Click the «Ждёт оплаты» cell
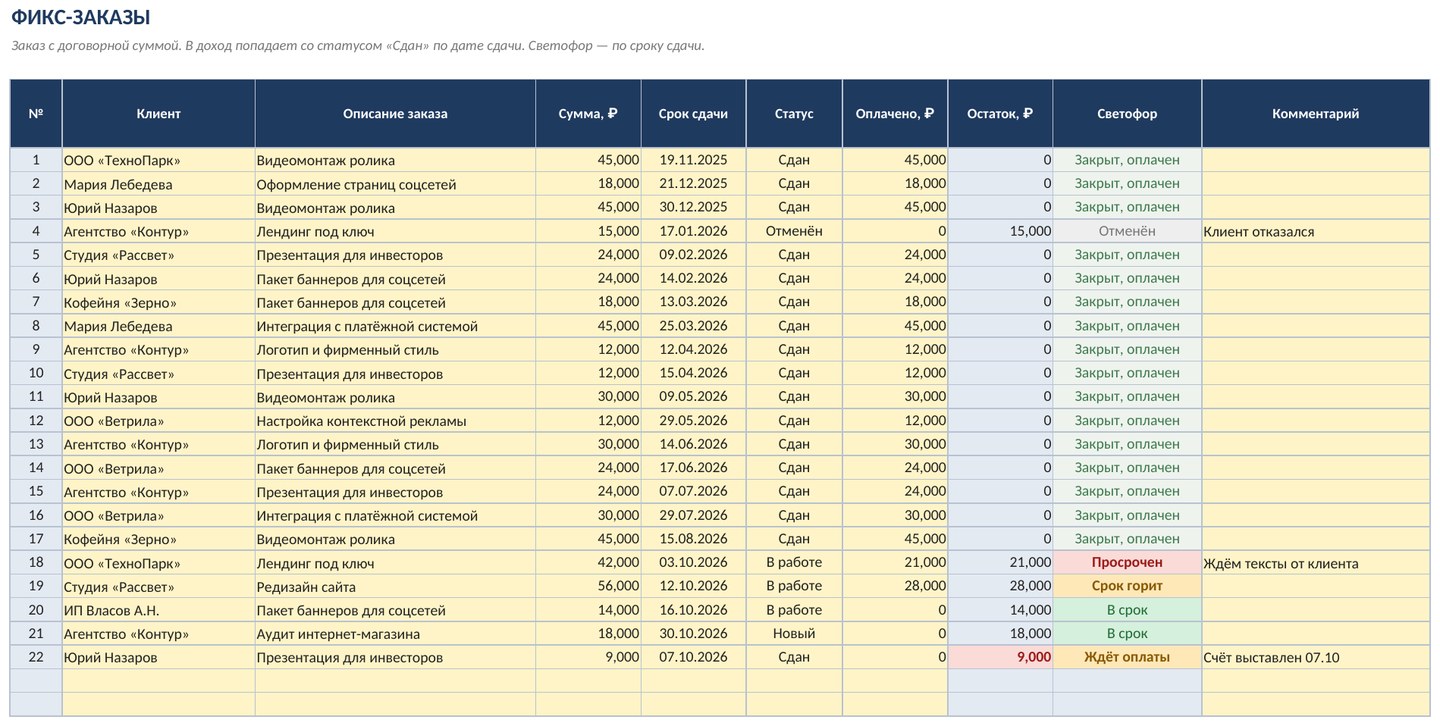The image size is (1440, 726). click(x=1127, y=657)
